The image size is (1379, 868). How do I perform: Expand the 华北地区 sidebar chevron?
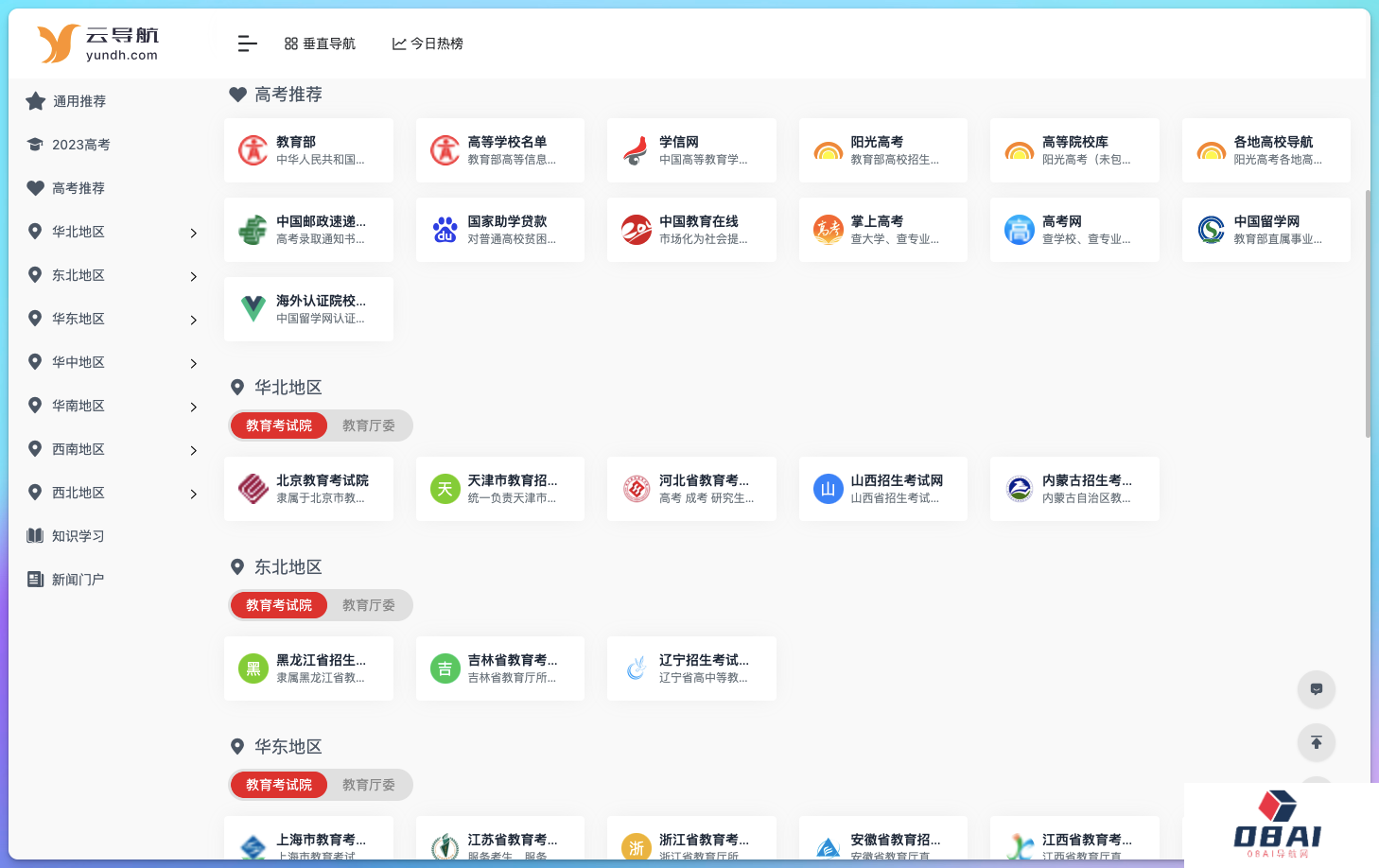193,233
